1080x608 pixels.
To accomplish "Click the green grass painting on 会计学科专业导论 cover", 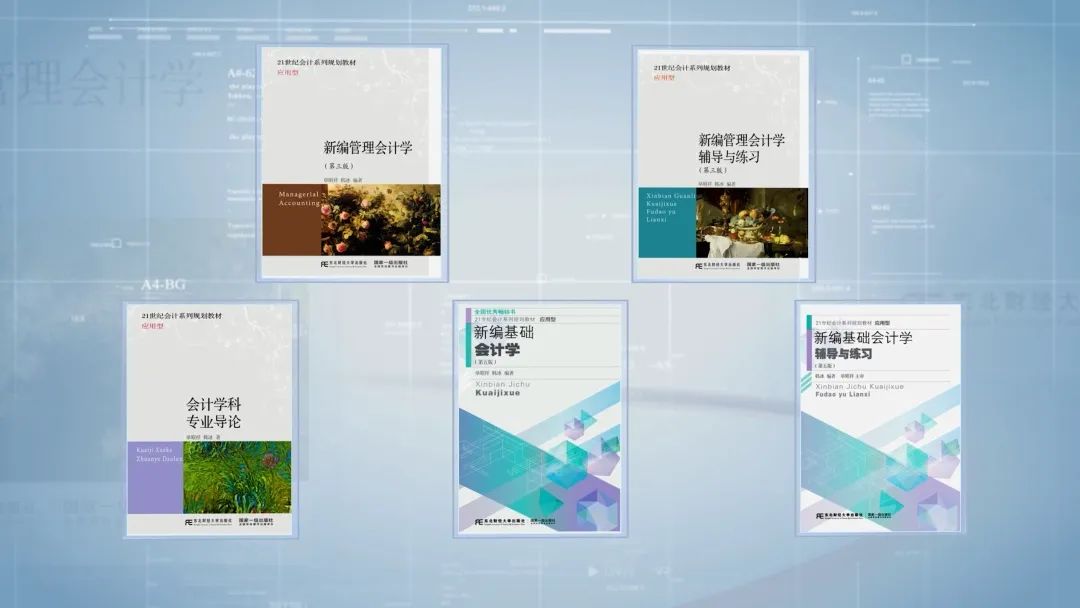I will coord(237,477).
